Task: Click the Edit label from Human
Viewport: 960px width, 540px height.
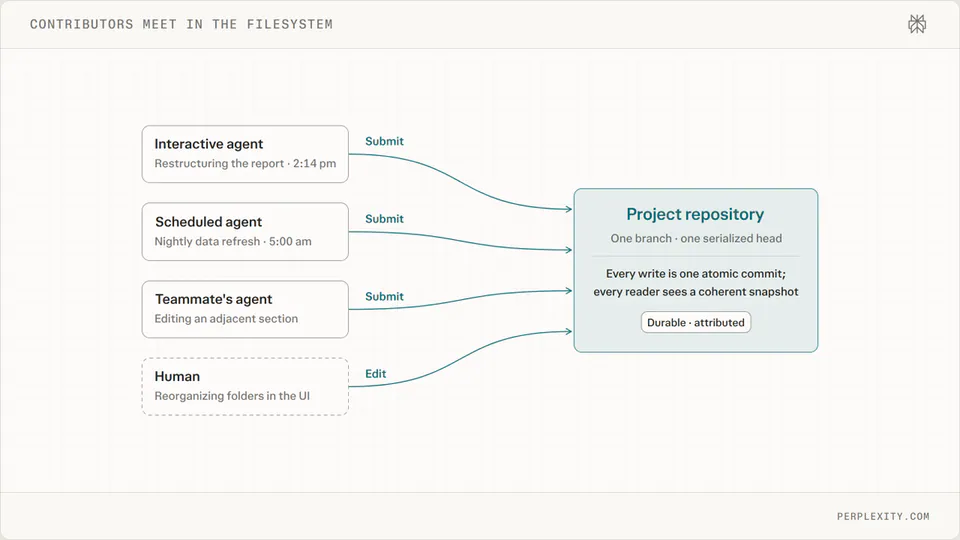Action: click(x=375, y=374)
